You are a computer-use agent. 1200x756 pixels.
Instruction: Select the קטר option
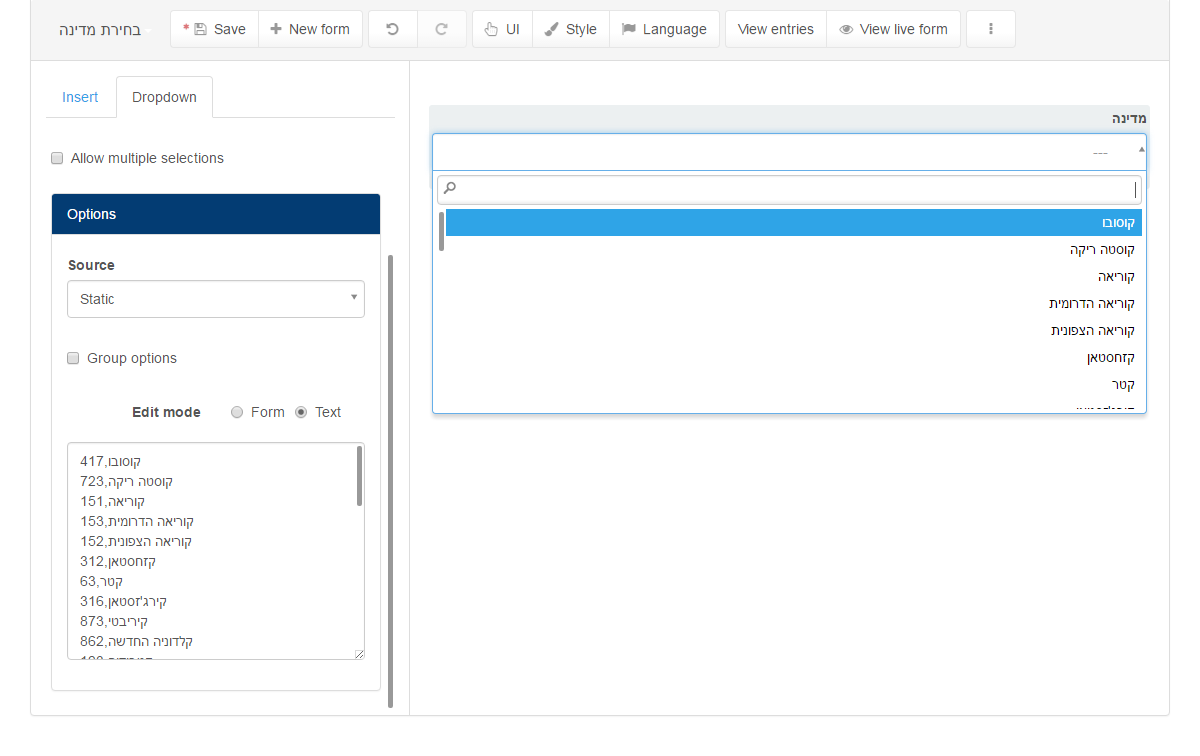[x=793, y=384]
